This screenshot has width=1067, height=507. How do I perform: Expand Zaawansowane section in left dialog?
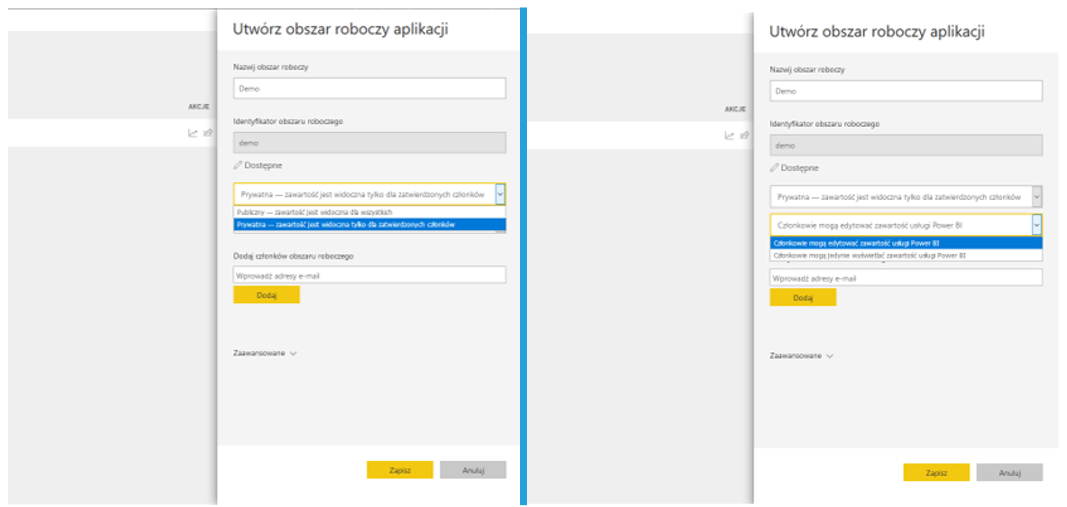point(265,353)
